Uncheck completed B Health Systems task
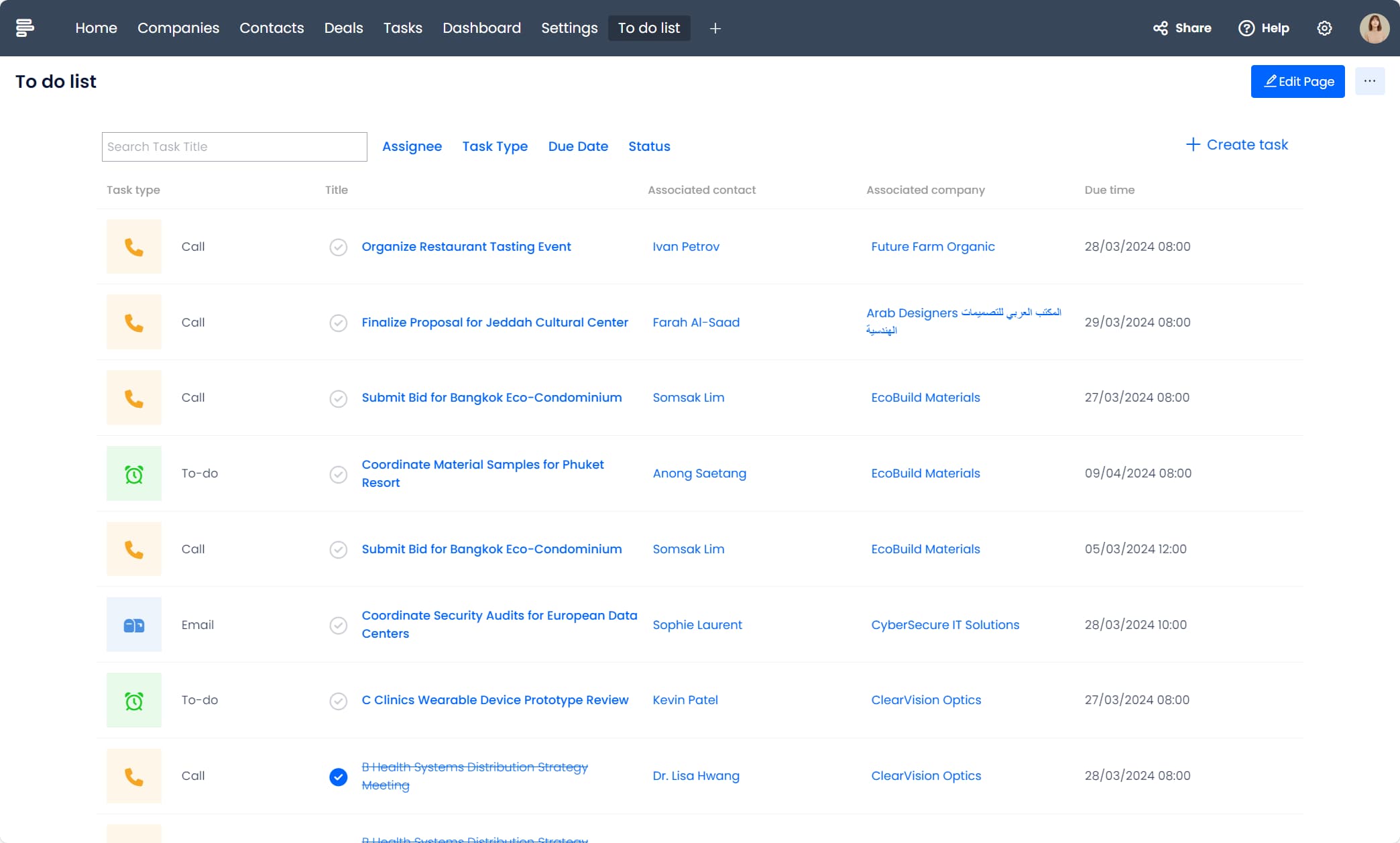This screenshot has height=843, width=1400. coord(339,777)
